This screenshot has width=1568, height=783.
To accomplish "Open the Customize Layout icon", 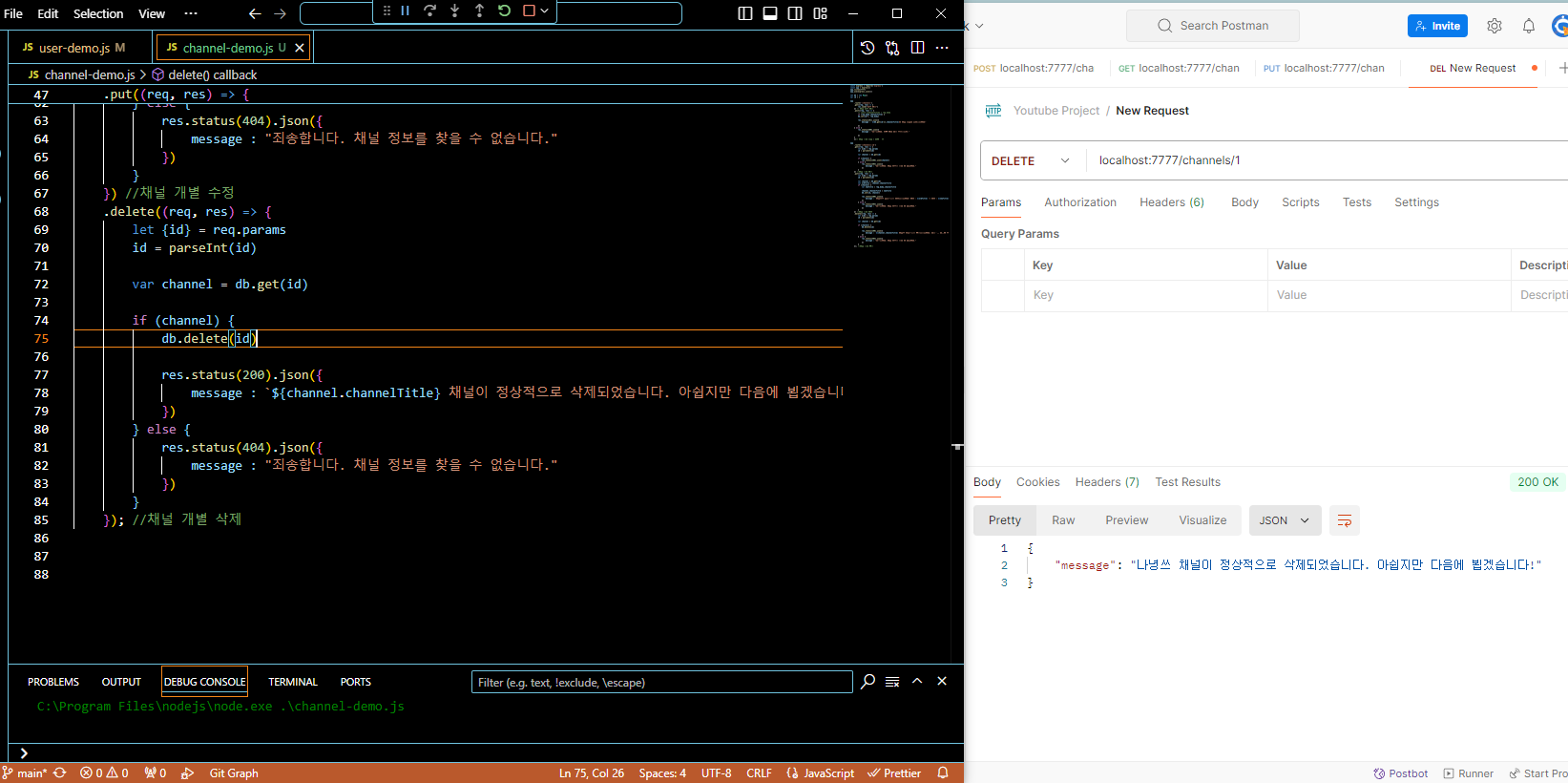I will click(x=820, y=13).
